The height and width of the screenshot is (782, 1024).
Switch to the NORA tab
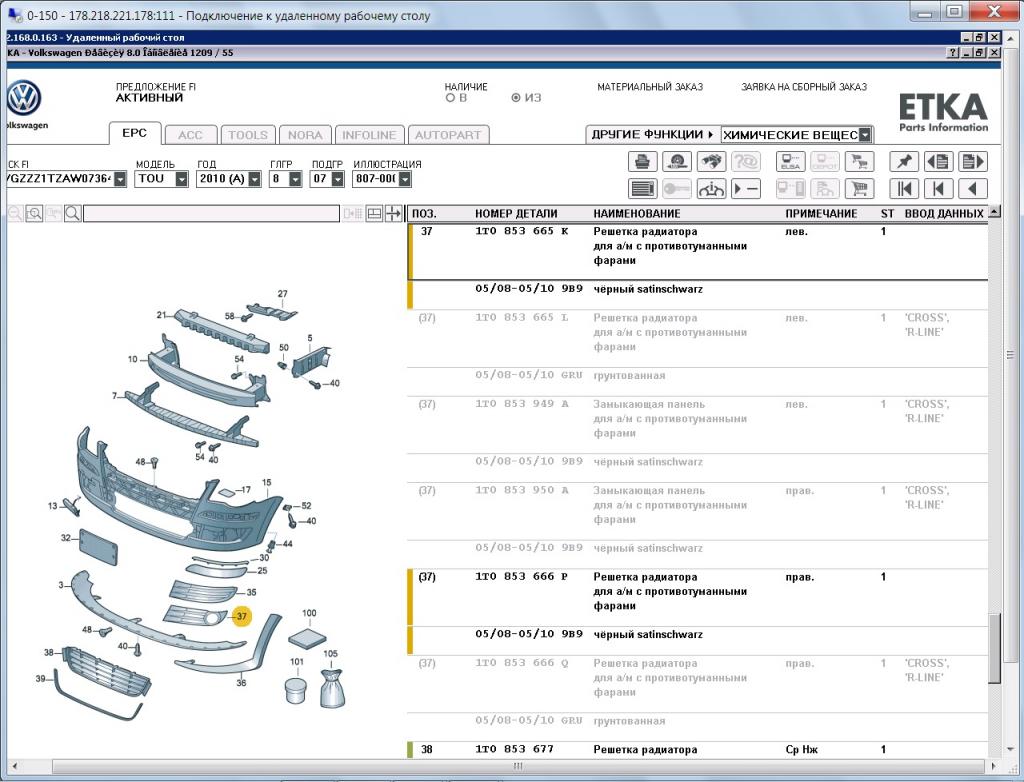coord(305,135)
